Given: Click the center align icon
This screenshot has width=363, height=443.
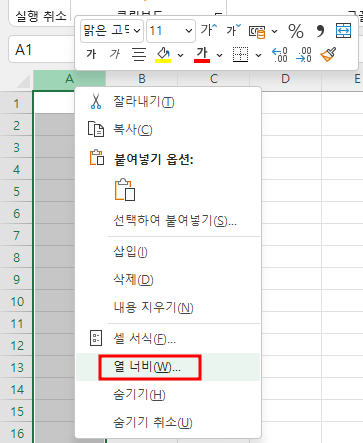Looking at the screenshot, I should point(139,54).
